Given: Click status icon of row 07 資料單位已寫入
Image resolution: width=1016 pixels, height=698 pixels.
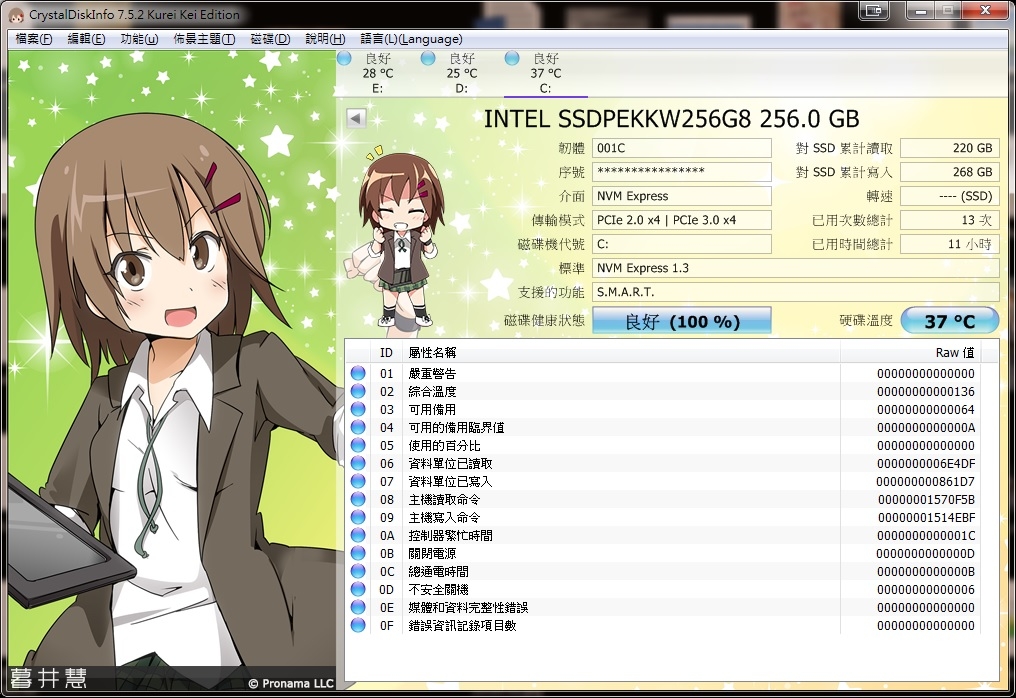Looking at the screenshot, I should (x=358, y=481).
